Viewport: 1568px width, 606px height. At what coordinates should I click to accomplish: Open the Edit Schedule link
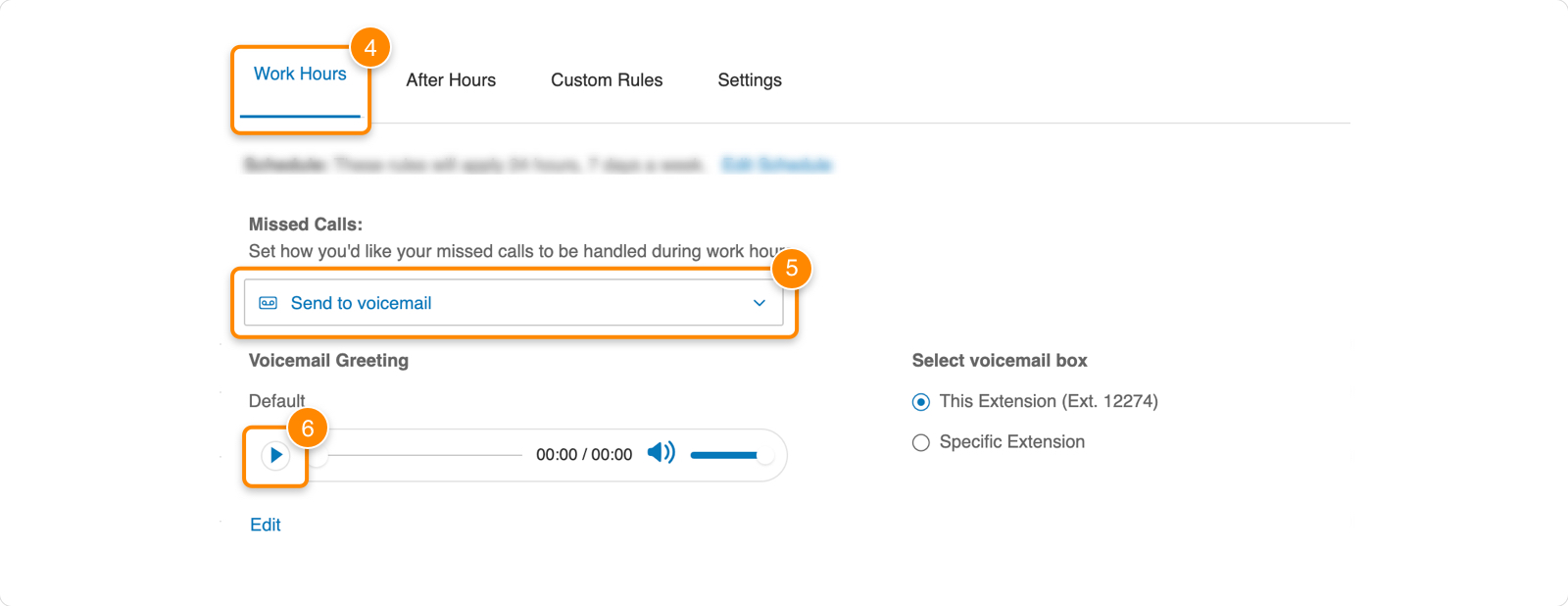pyautogui.click(x=773, y=164)
